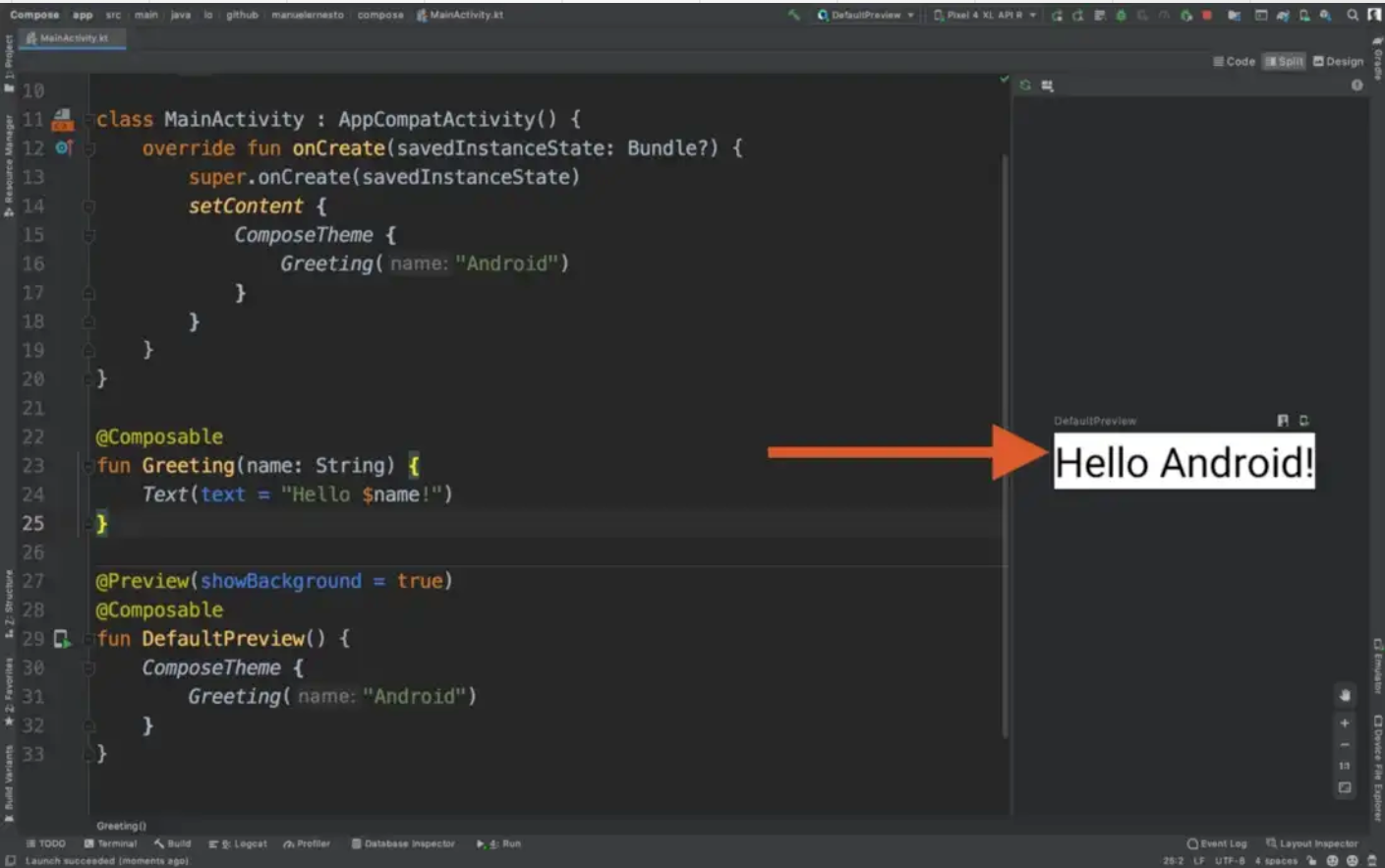Click the Hello Android! preview rendering
The width and height of the screenshot is (1385, 868).
(x=1184, y=461)
